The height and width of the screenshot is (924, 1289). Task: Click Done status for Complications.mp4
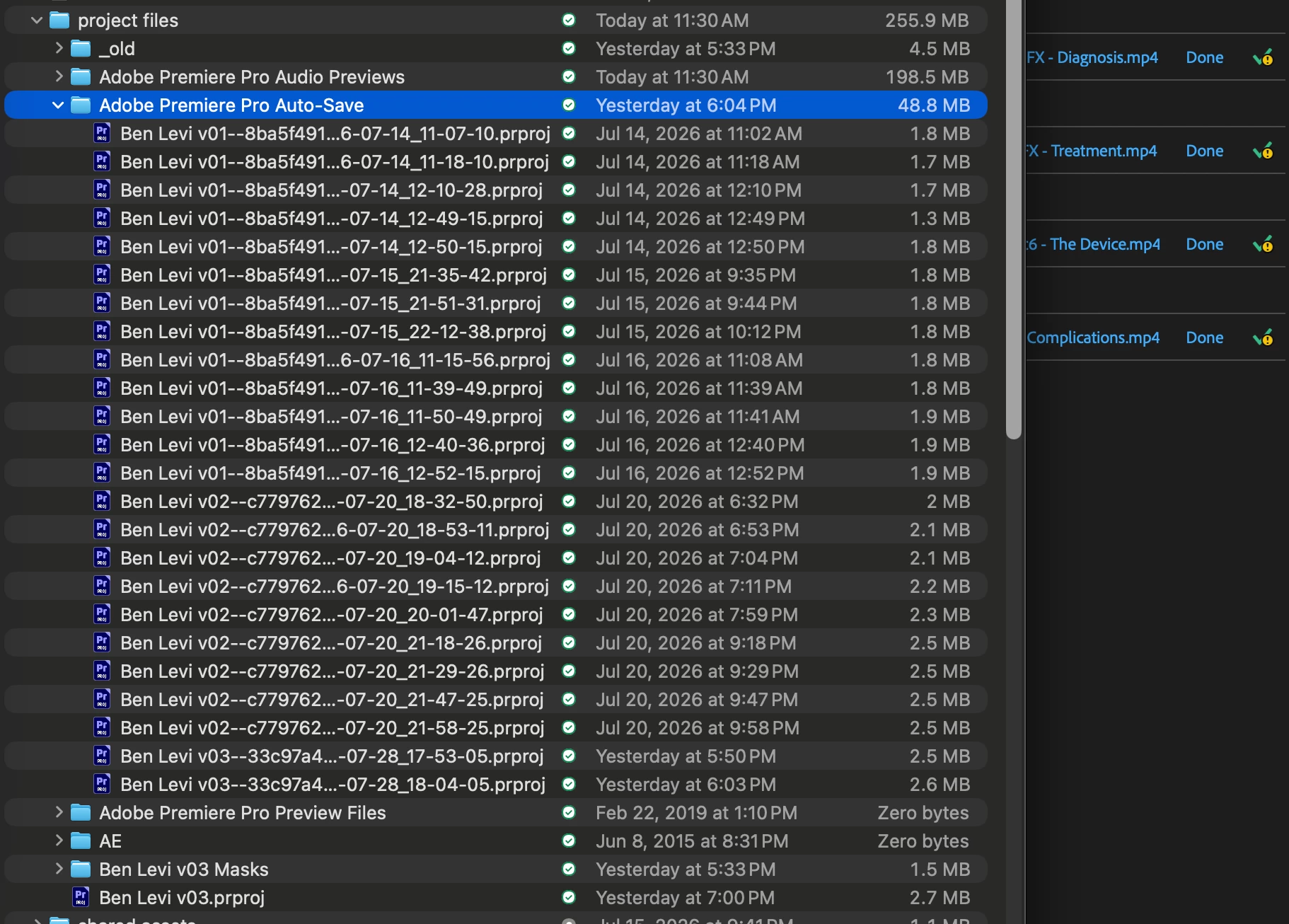[x=1205, y=337]
